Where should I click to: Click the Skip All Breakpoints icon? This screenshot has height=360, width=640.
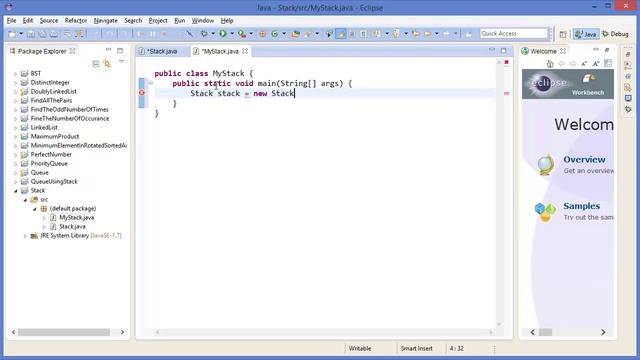(189, 34)
